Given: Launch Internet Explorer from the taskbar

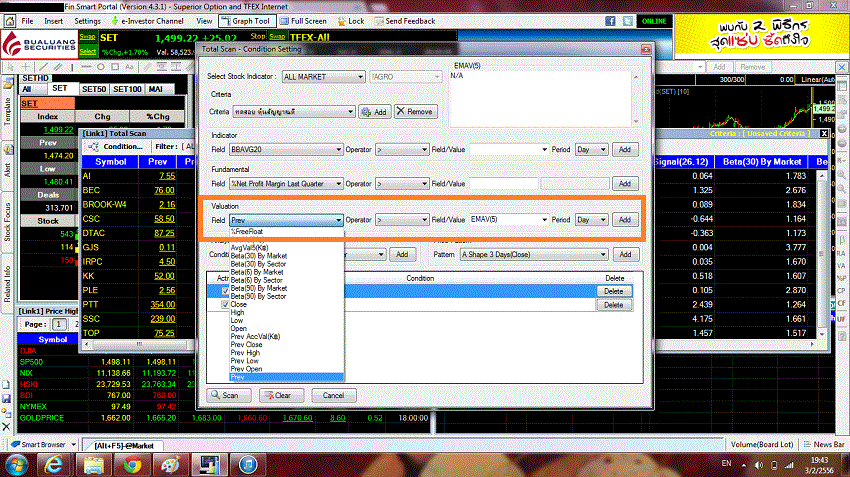Looking at the screenshot, I should tap(53, 465).
